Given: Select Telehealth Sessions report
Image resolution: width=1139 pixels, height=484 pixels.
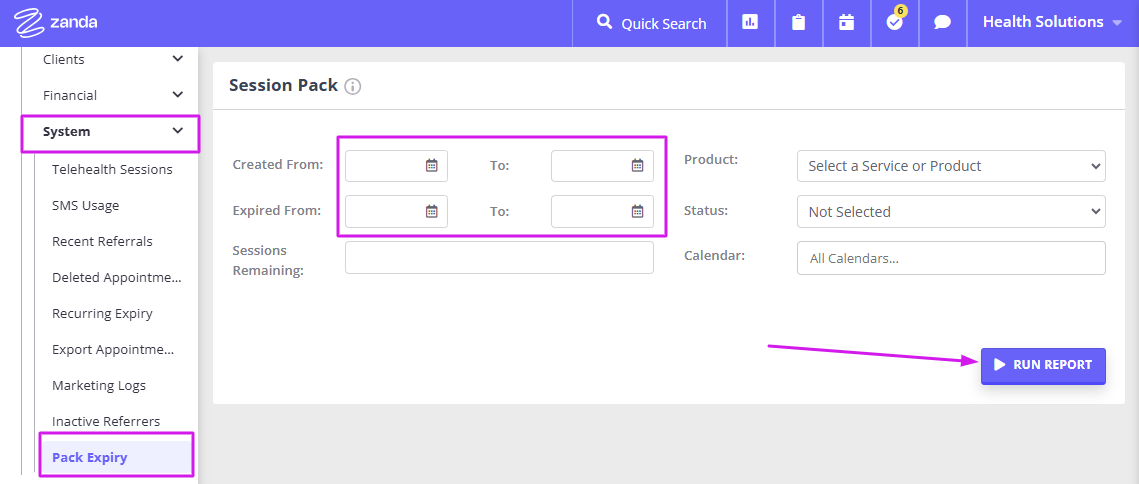Looking at the screenshot, I should (x=113, y=169).
